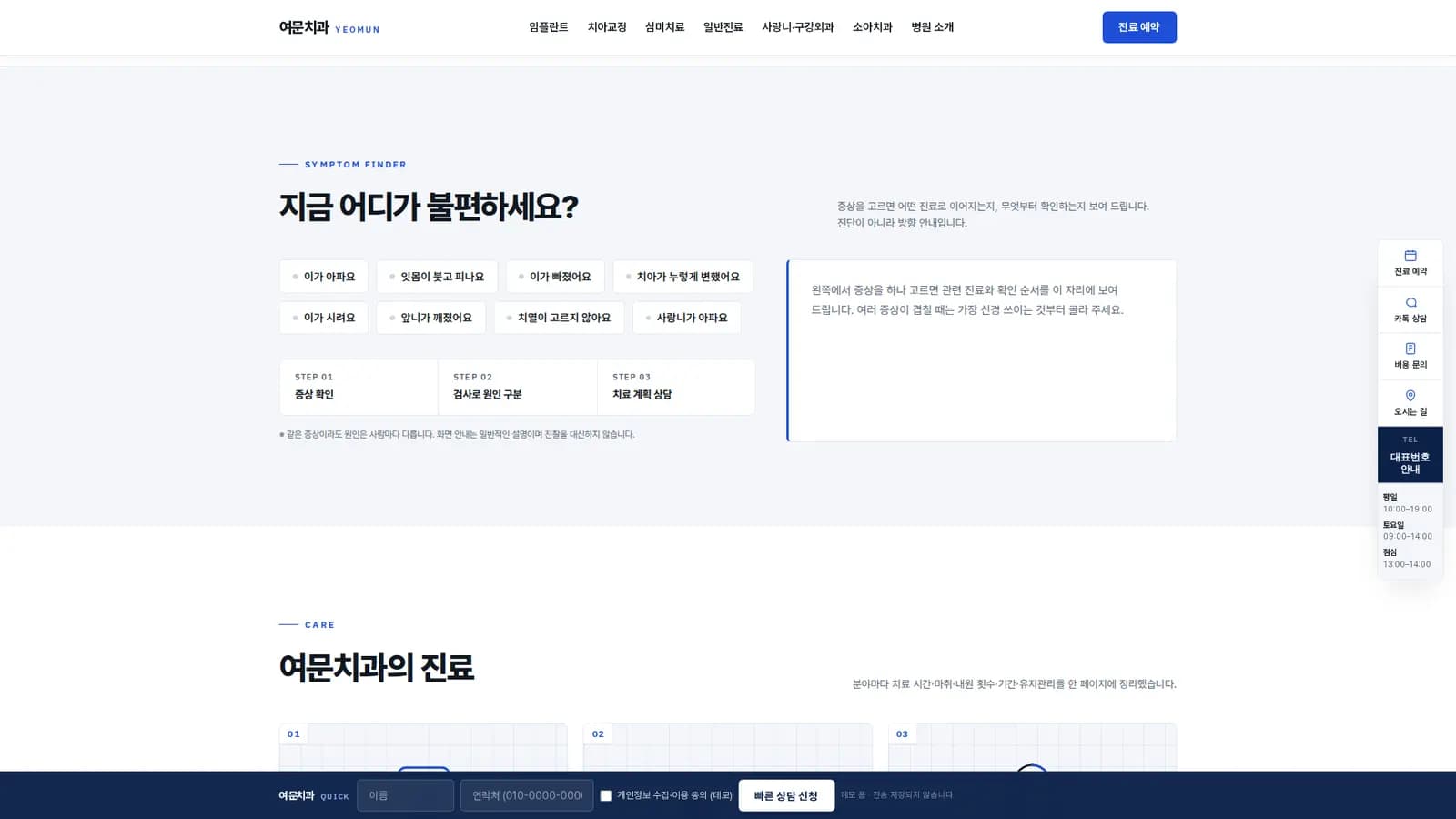Click the 이름 input field
Image resolution: width=1456 pixels, height=819 pixels.
405,795
